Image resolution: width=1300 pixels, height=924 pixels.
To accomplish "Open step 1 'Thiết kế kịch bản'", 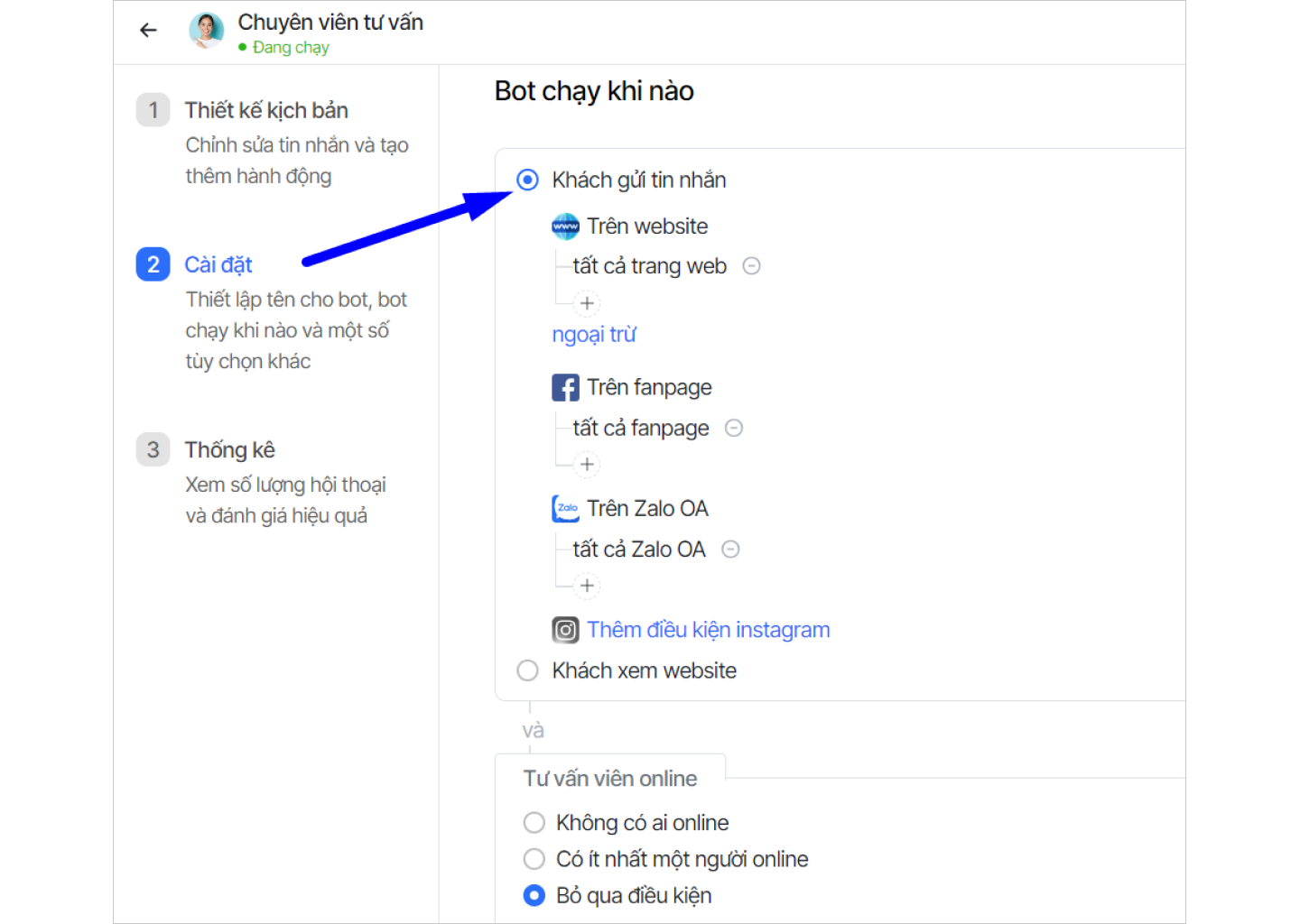I will 266,110.
